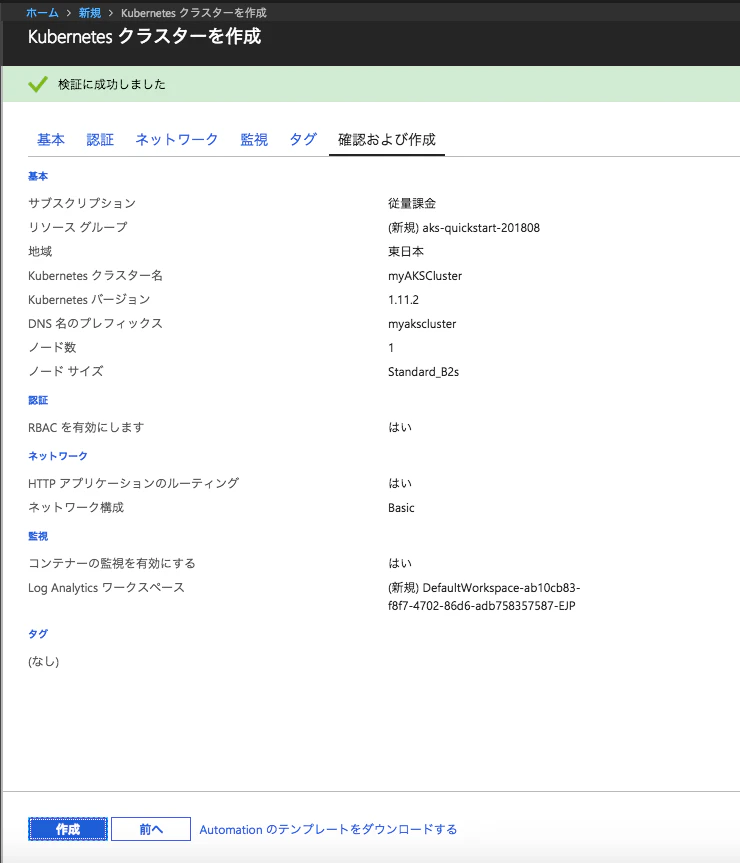
Task: Click the green validation success checkmark icon
Action: point(38,84)
